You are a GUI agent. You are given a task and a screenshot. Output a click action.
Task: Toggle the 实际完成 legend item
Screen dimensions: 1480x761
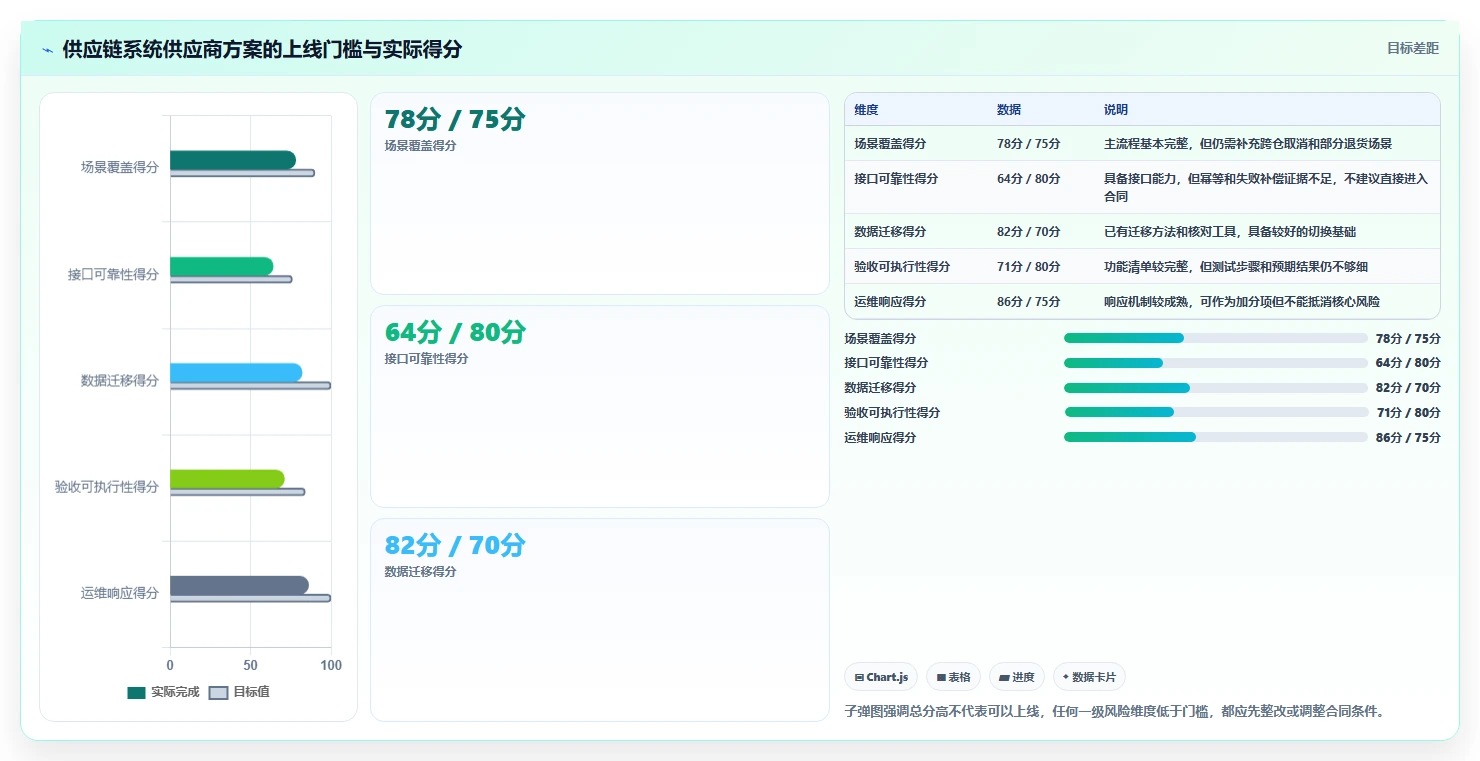(163, 692)
